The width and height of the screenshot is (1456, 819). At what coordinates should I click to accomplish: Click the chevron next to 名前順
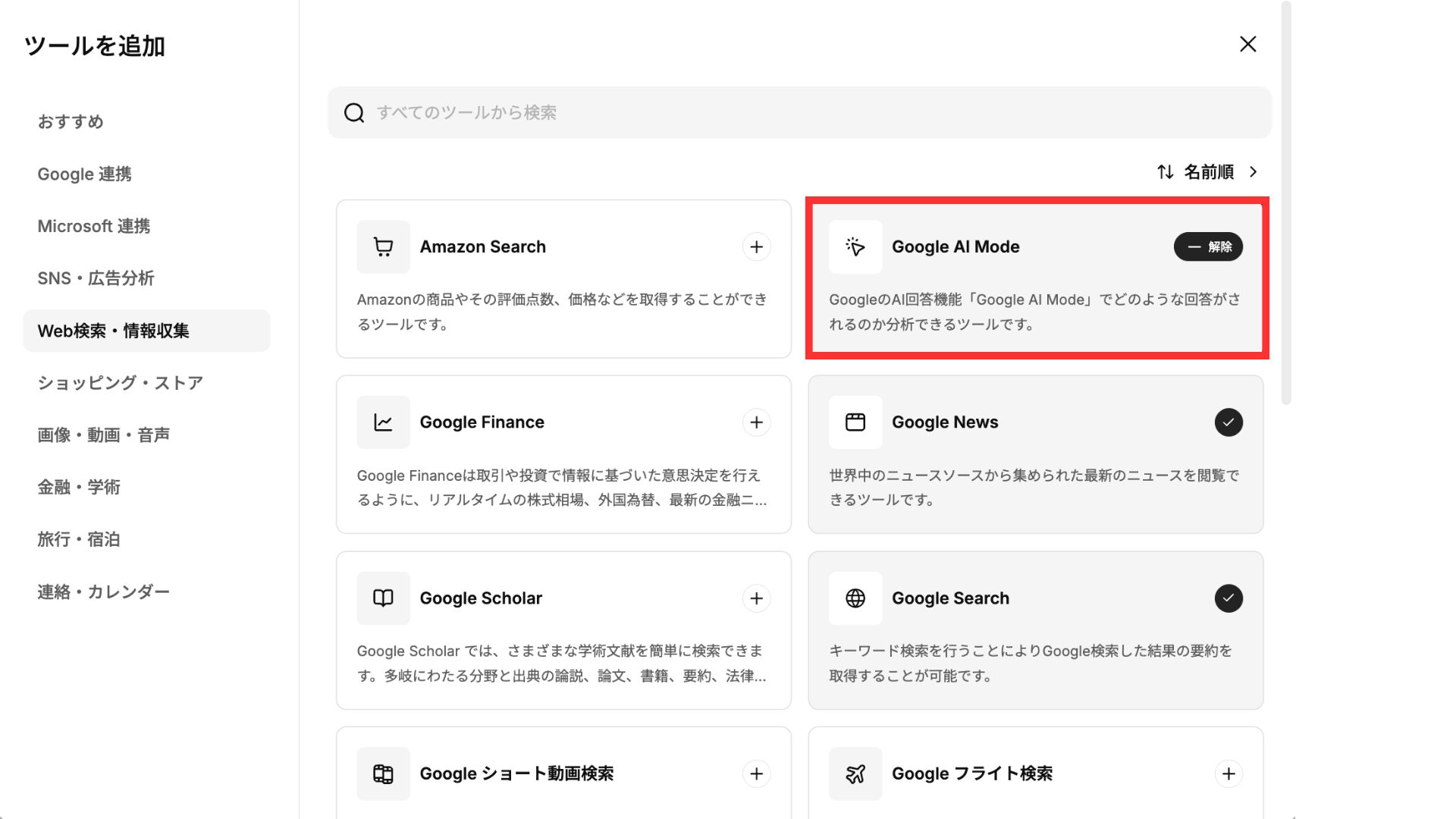click(1254, 172)
